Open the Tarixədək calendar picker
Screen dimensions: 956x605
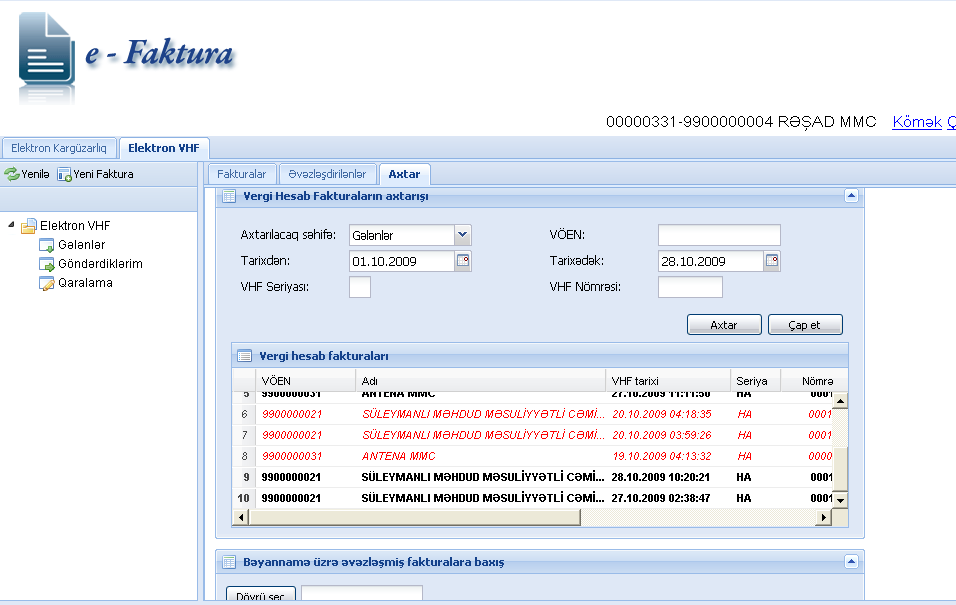point(772,261)
